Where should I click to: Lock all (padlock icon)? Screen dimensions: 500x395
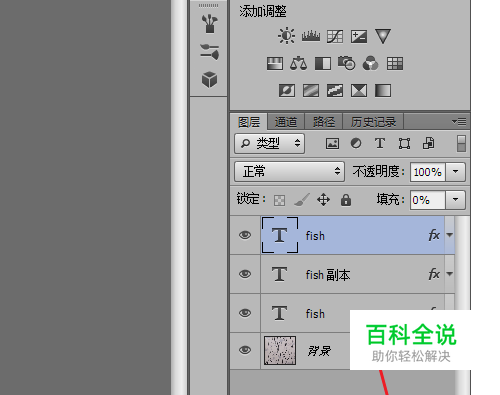[346, 200]
